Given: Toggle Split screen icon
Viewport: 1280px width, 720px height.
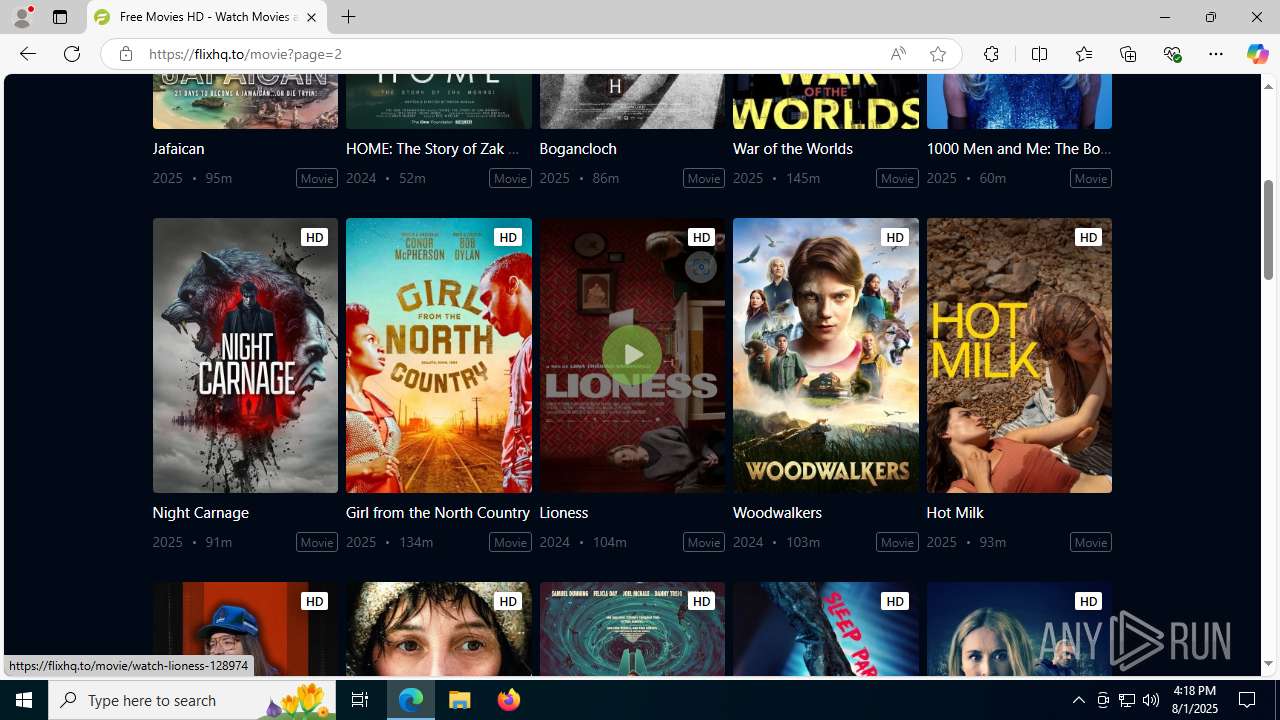Looking at the screenshot, I should pos(1039,54).
